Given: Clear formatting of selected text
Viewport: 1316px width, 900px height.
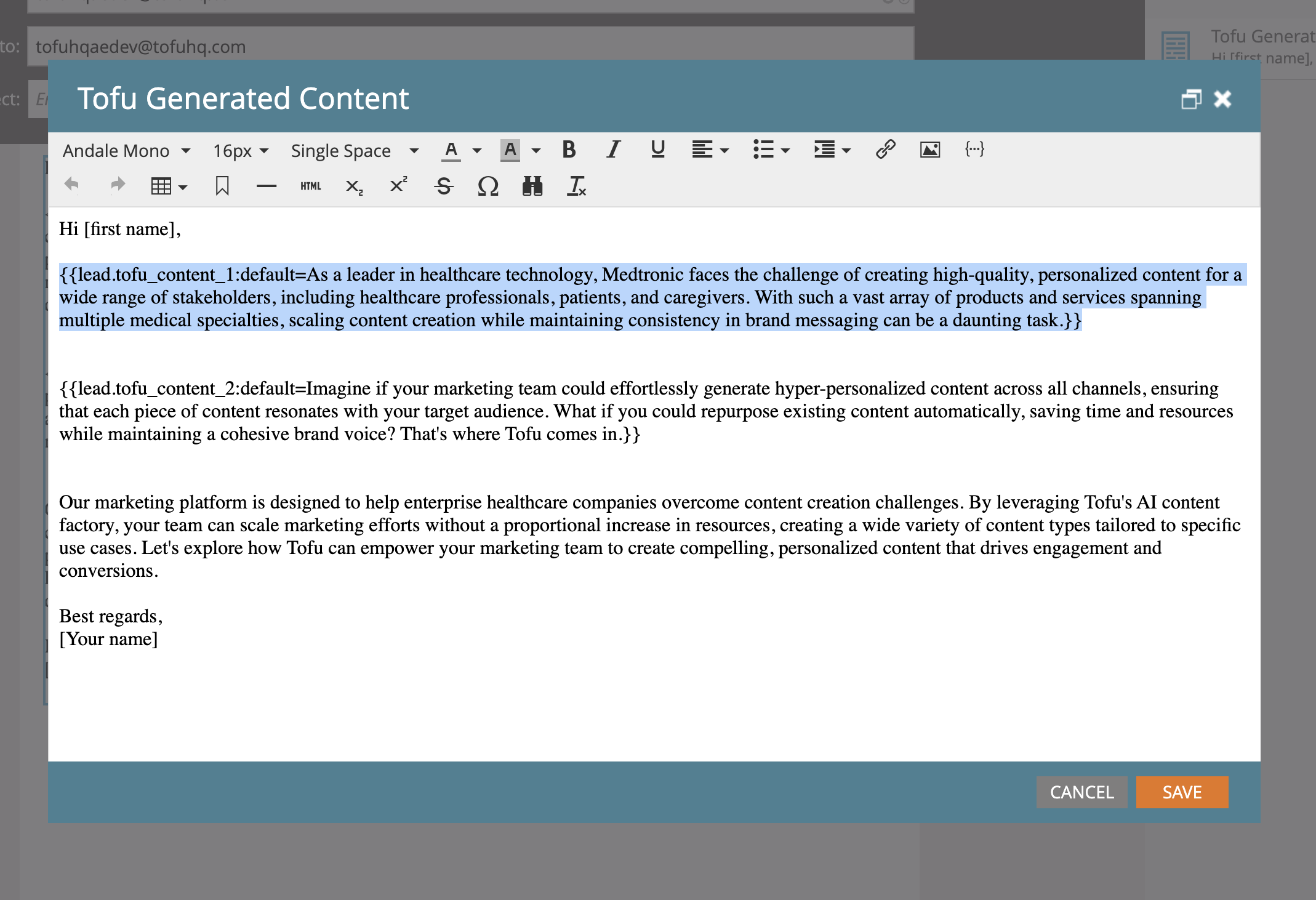Looking at the screenshot, I should click(576, 186).
